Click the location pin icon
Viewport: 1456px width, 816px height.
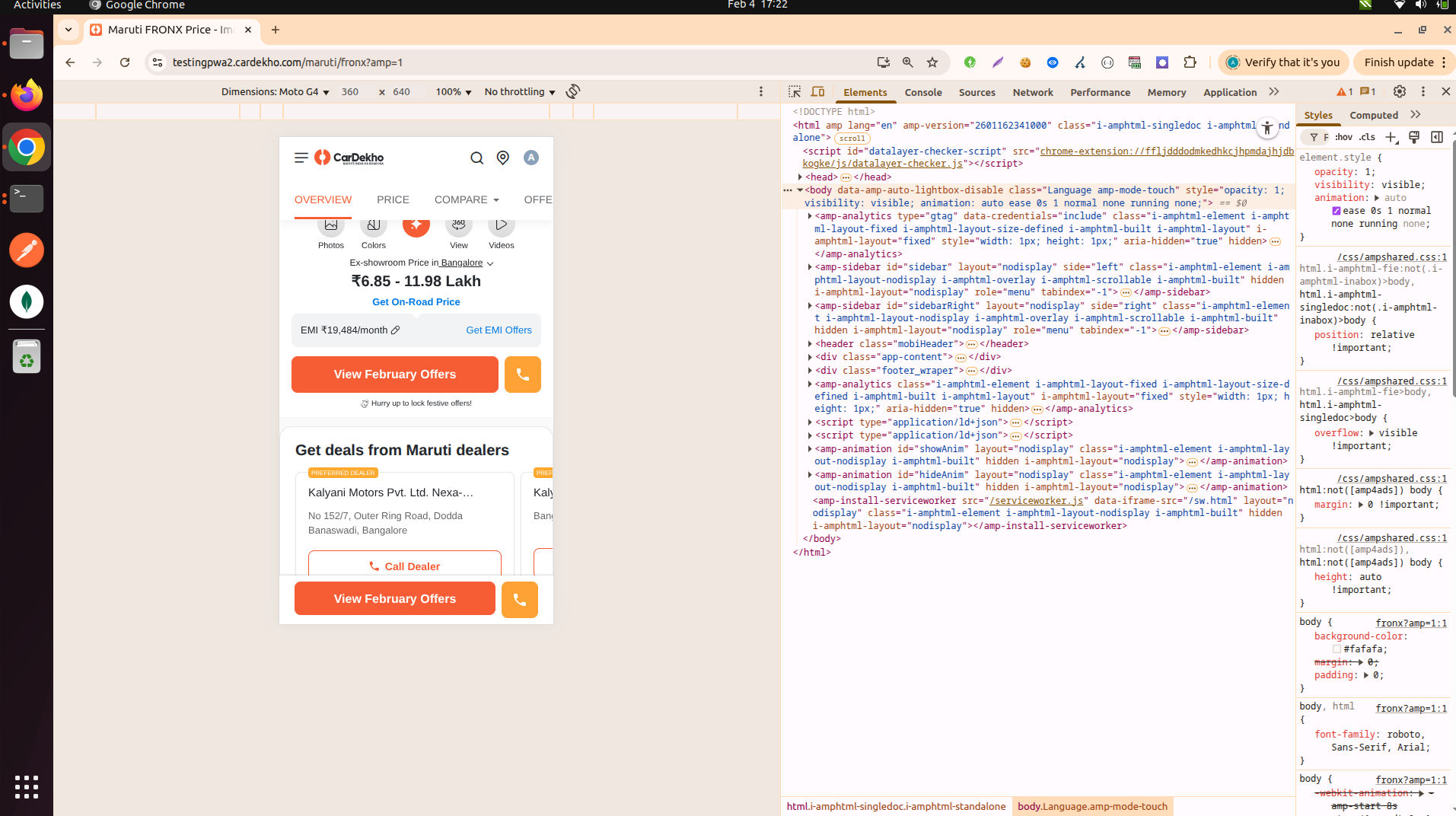503,158
